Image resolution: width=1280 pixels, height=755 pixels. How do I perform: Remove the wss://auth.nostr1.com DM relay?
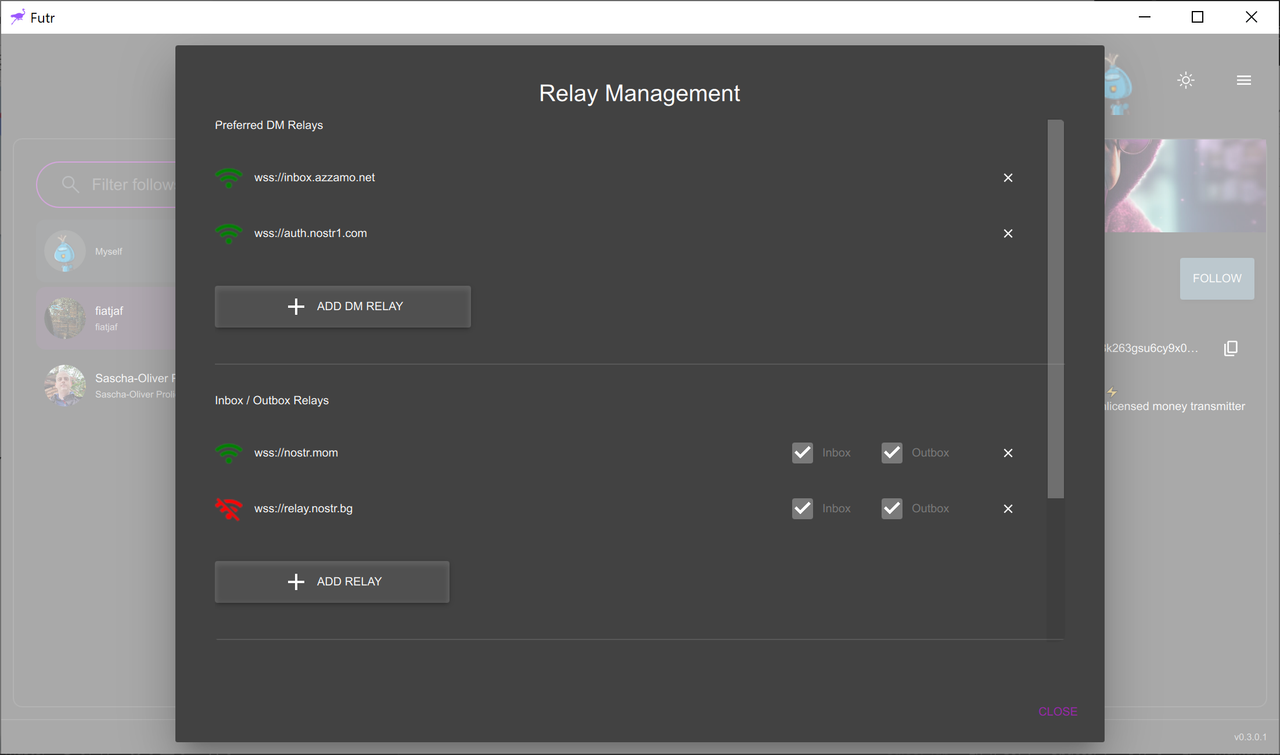[1008, 234]
